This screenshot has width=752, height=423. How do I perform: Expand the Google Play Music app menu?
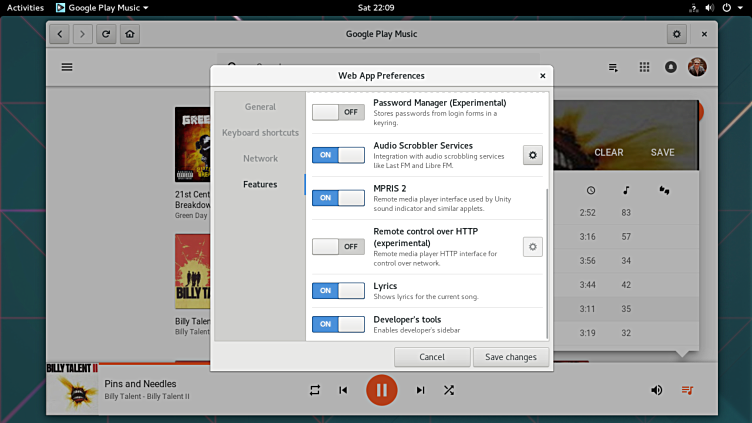pos(101,7)
